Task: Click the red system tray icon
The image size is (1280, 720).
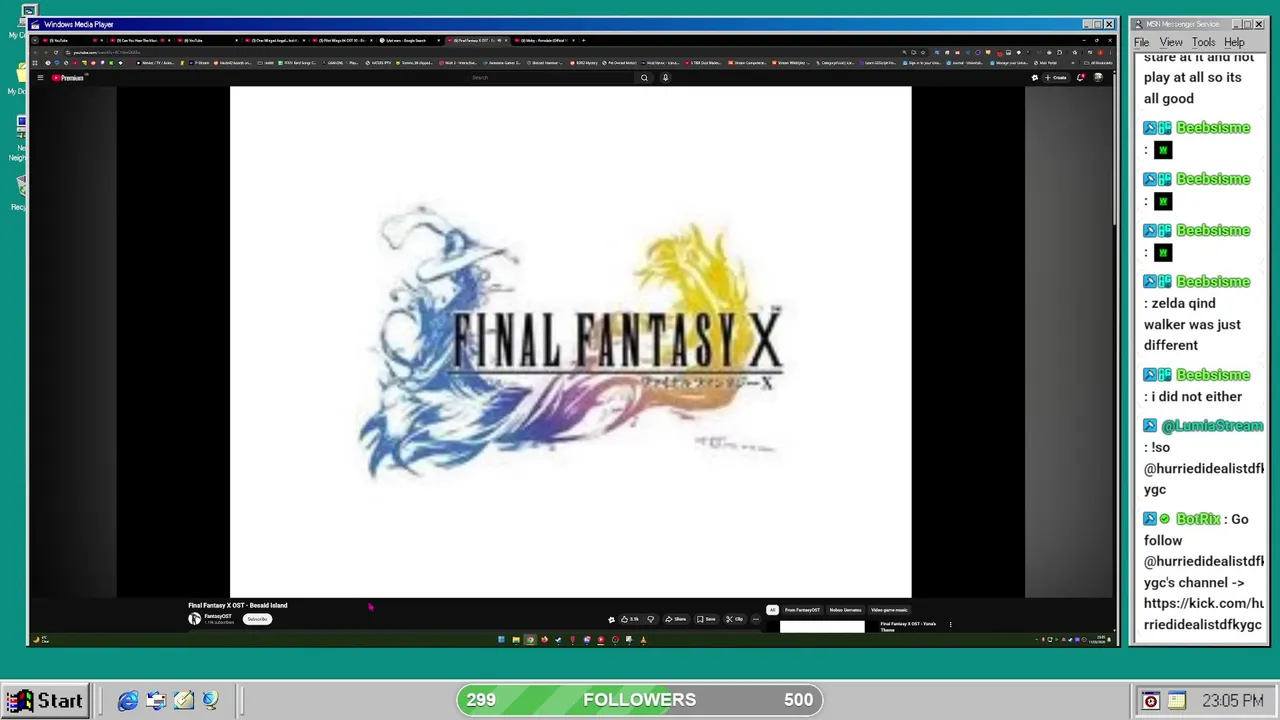Action: (x=1150, y=701)
